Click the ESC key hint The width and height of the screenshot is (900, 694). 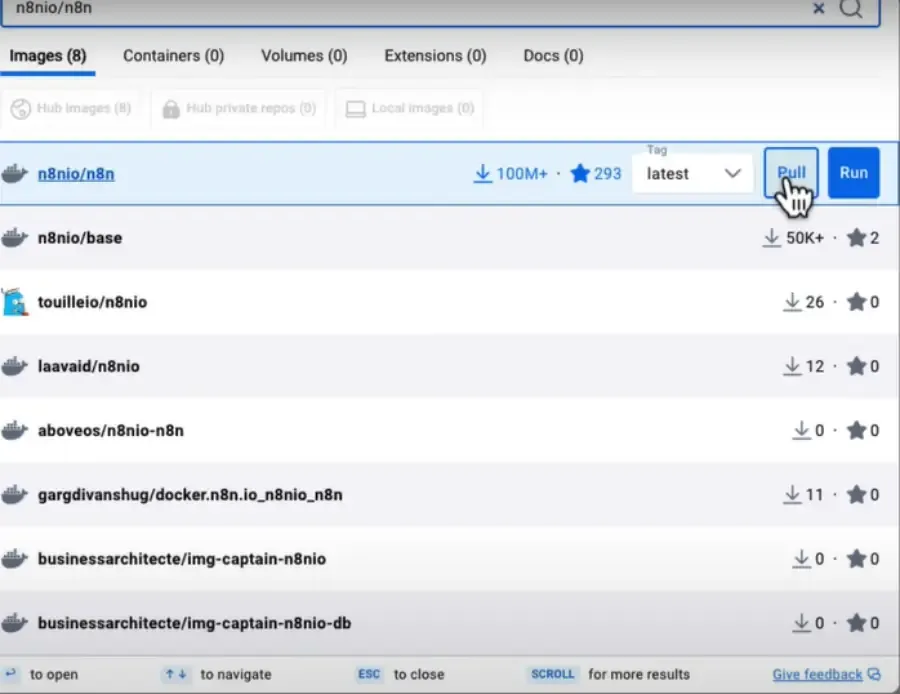[x=368, y=674]
